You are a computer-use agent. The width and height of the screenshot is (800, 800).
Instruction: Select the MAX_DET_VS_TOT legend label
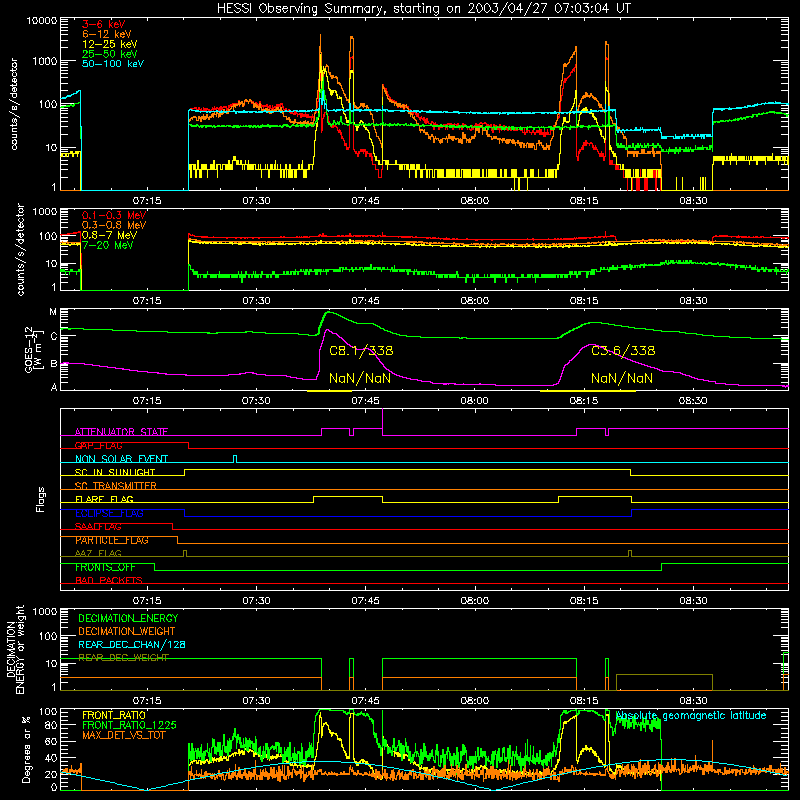click(123, 735)
